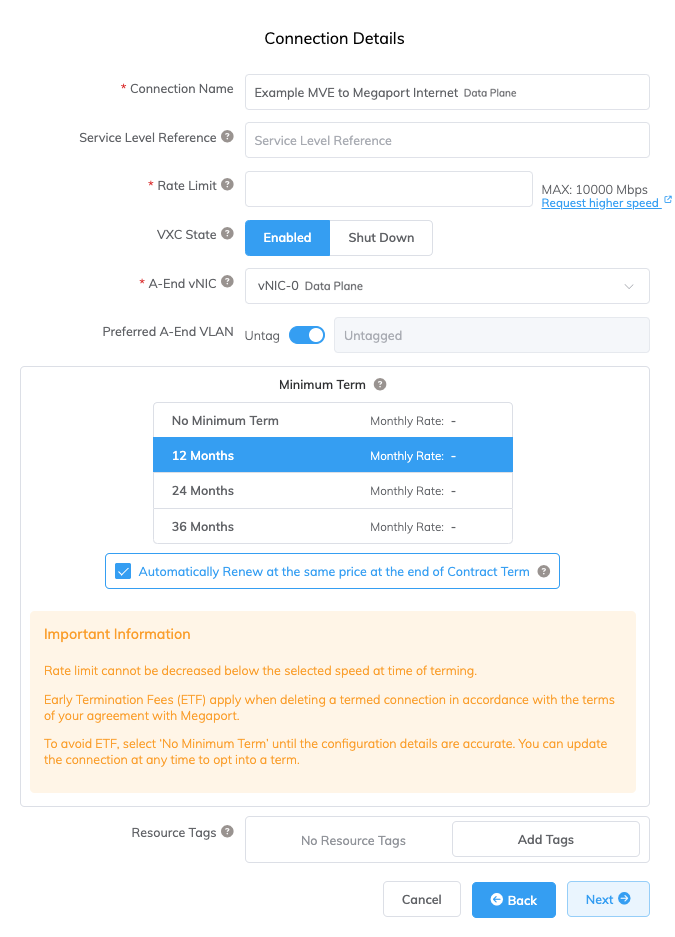Screen dimensions: 675x937
Task: Set VXC State to Shut Down
Action: (381, 238)
